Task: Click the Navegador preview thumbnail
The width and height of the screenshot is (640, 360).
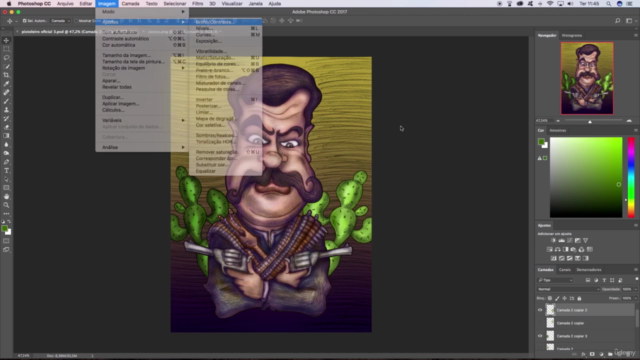Action: [587, 78]
